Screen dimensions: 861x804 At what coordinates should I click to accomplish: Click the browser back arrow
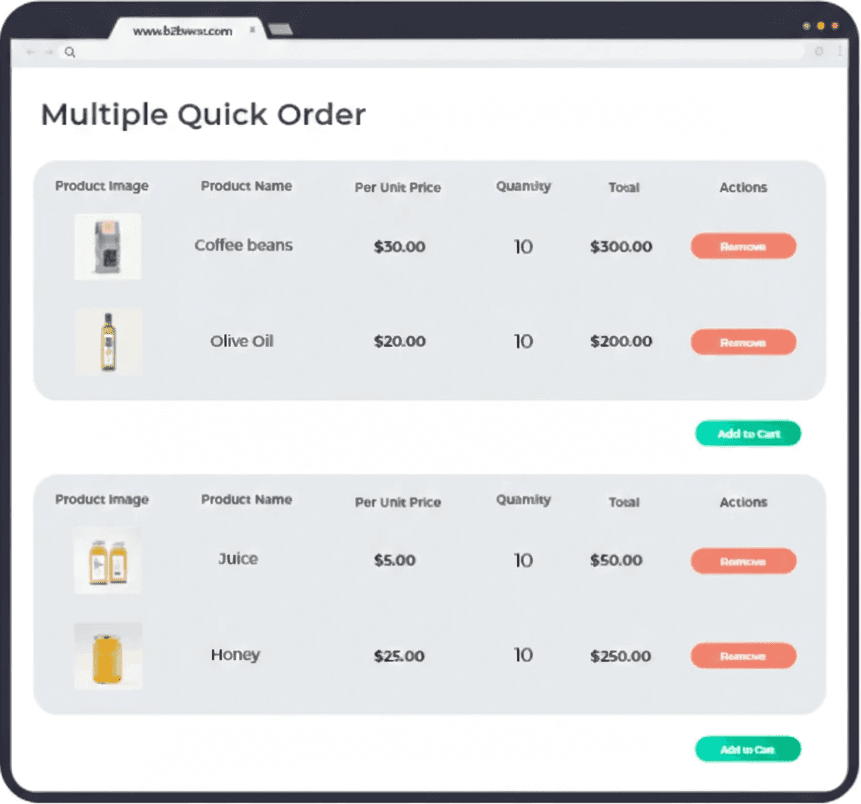point(30,52)
